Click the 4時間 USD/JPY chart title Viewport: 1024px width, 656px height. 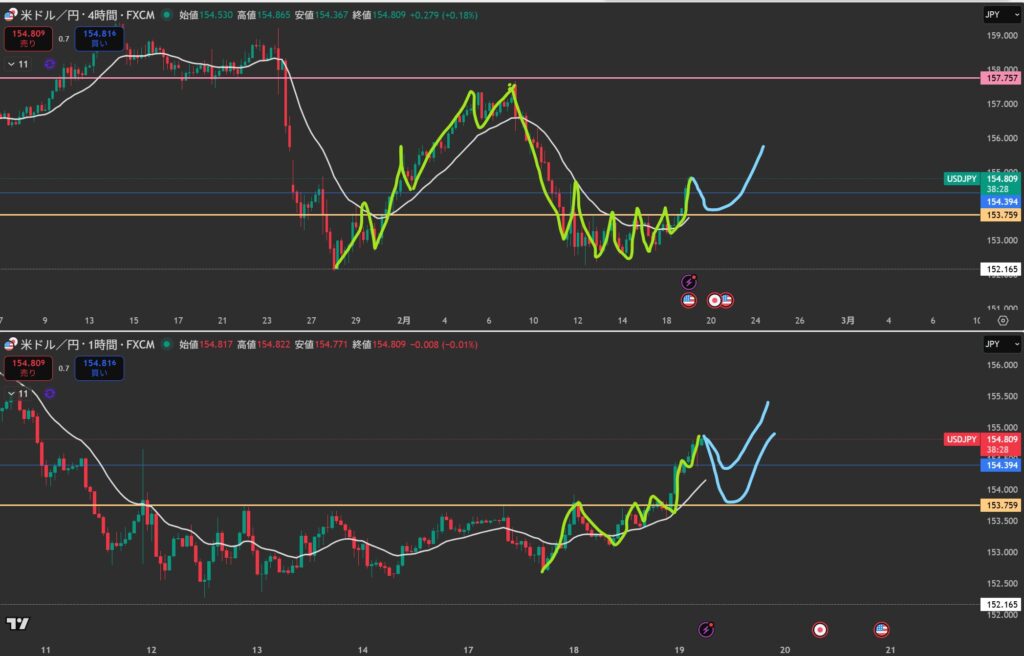(x=88, y=16)
